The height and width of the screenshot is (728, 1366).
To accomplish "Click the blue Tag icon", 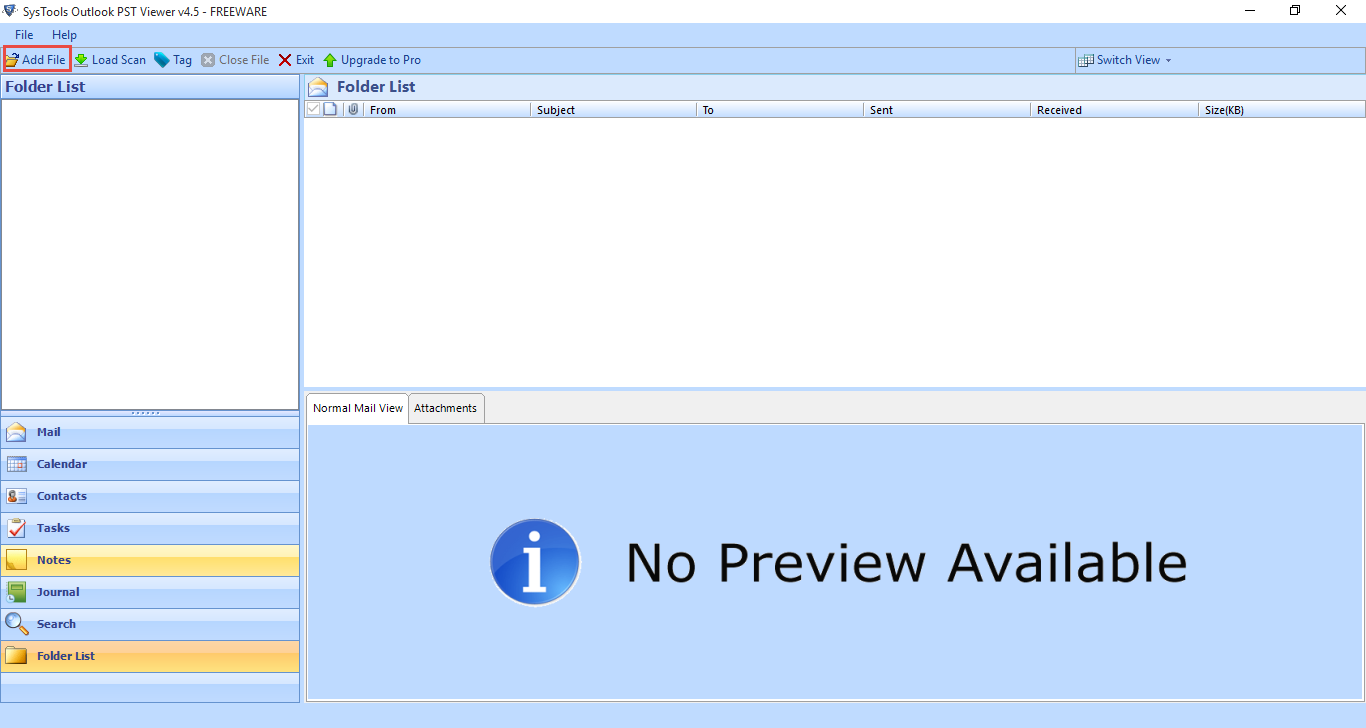I will tap(161, 60).
